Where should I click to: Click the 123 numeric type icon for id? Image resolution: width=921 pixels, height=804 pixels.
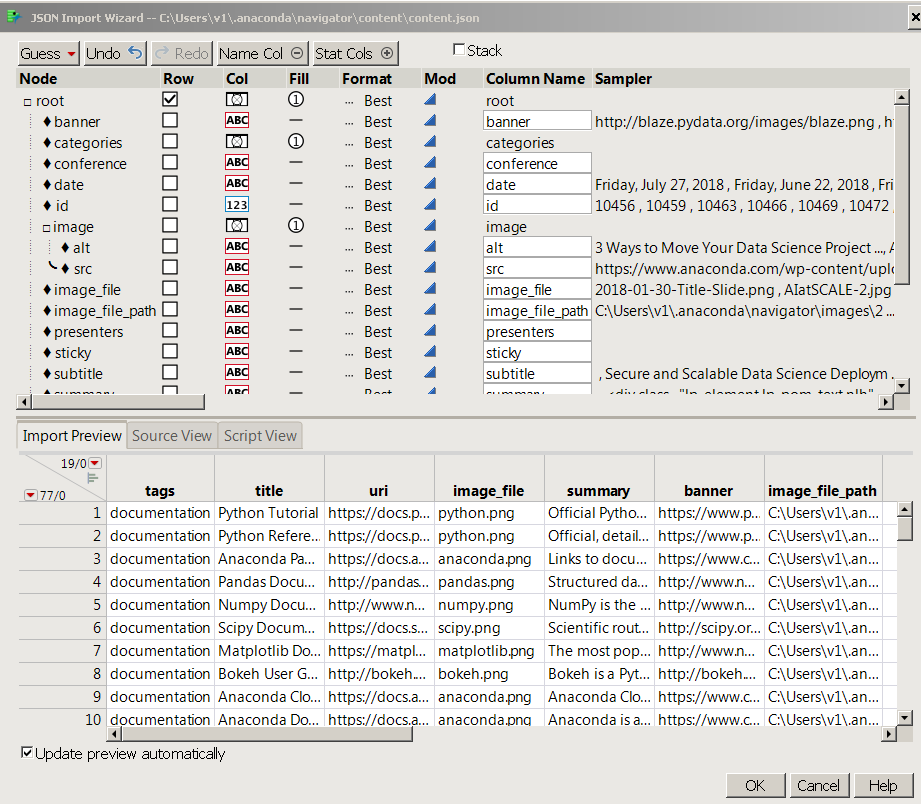click(x=237, y=205)
